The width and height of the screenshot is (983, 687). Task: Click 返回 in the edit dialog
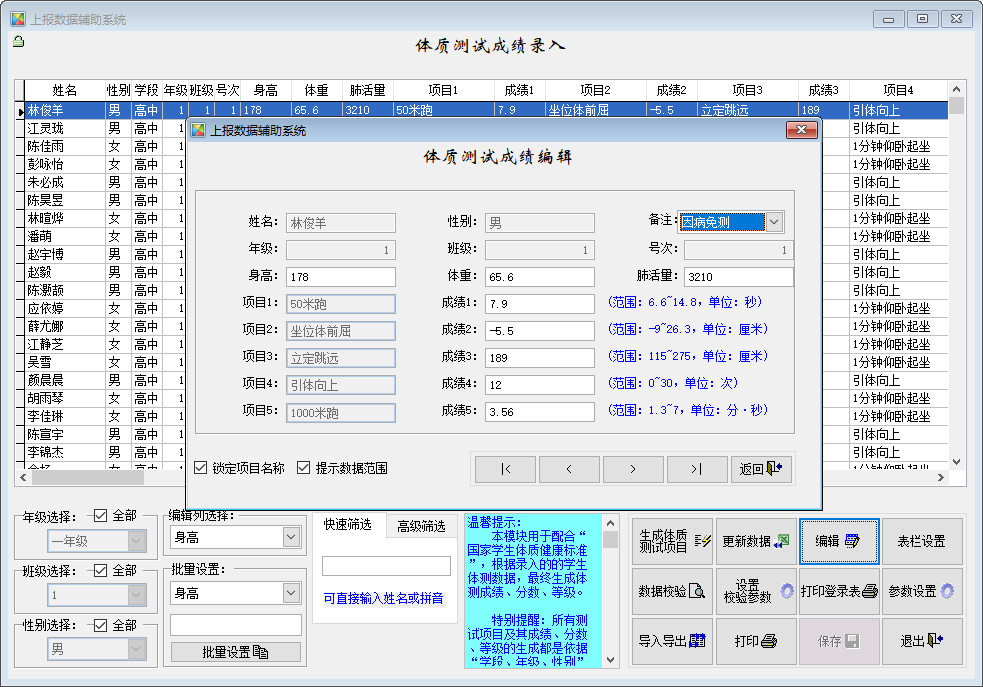pos(761,469)
